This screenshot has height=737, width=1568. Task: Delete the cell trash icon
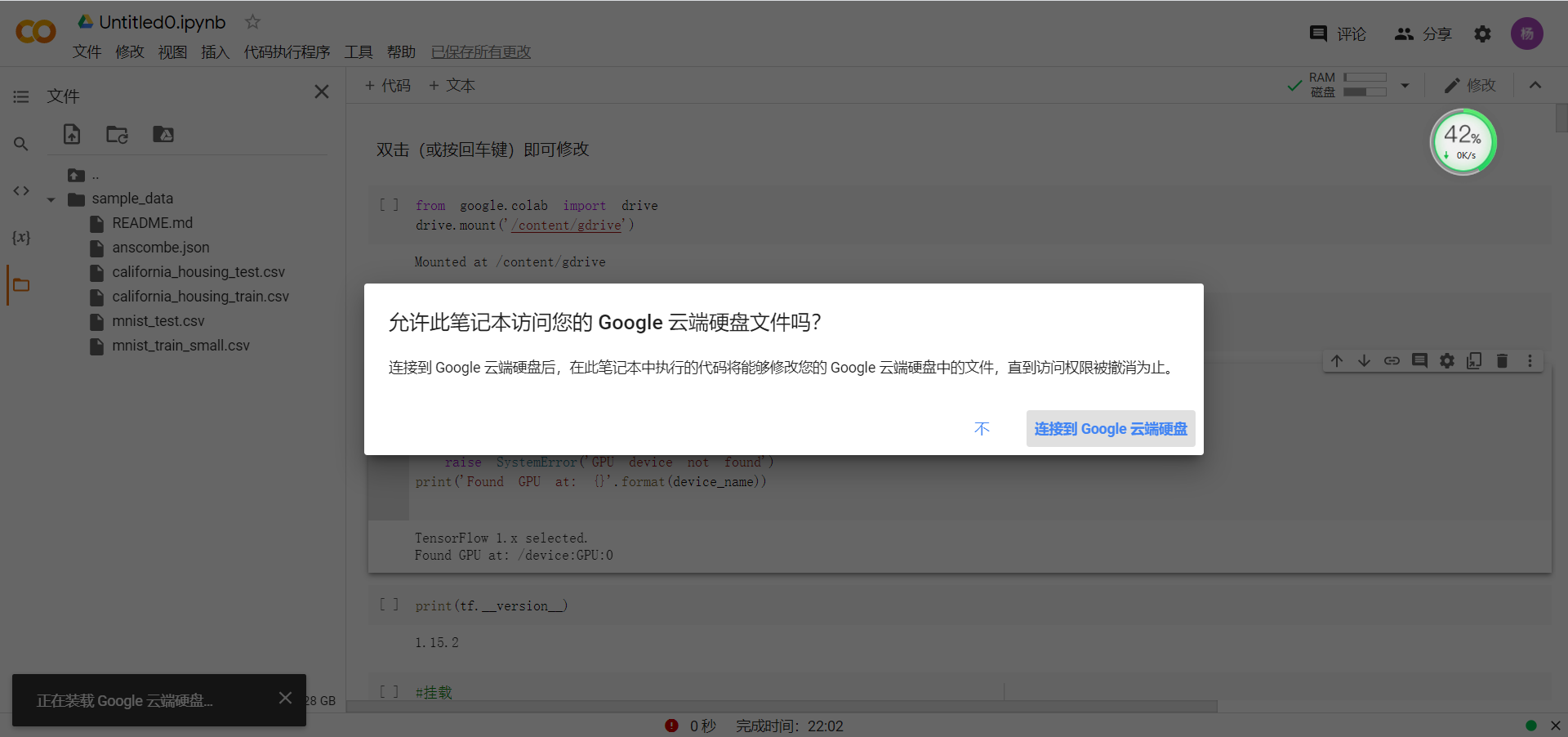click(x=1502, y=360)
